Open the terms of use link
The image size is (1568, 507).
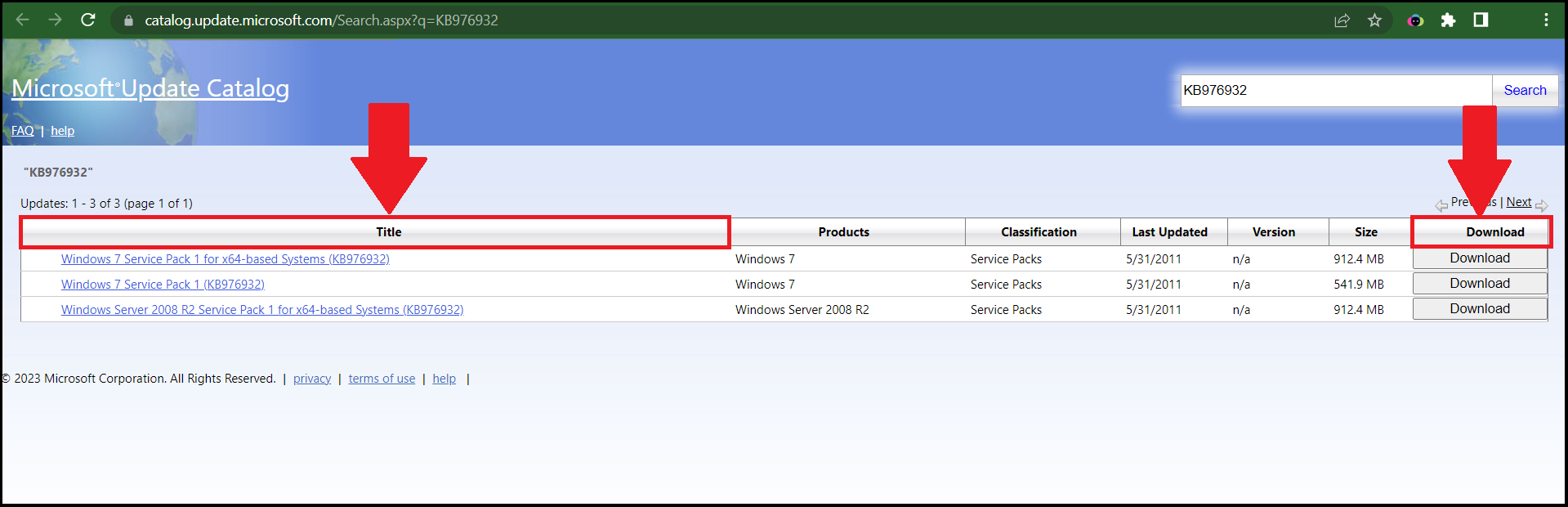coord(382,379)
